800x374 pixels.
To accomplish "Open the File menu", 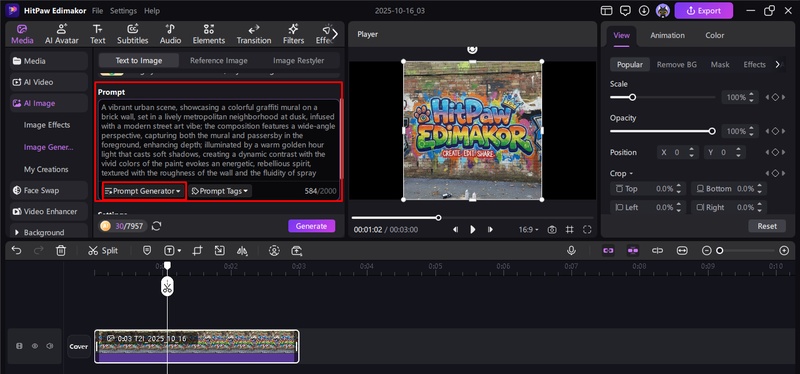I will (x=97, y=10).
